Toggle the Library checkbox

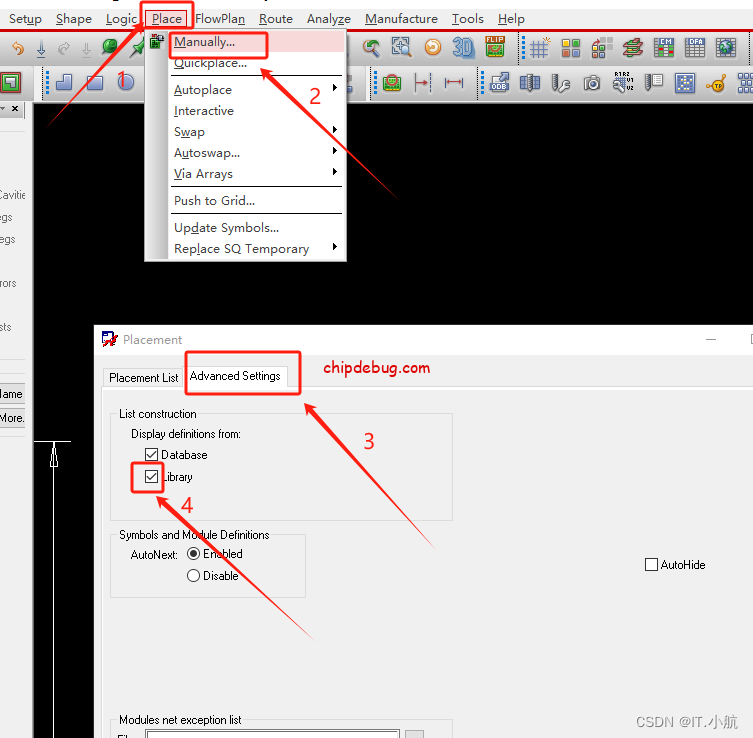[x=152, y=477]
